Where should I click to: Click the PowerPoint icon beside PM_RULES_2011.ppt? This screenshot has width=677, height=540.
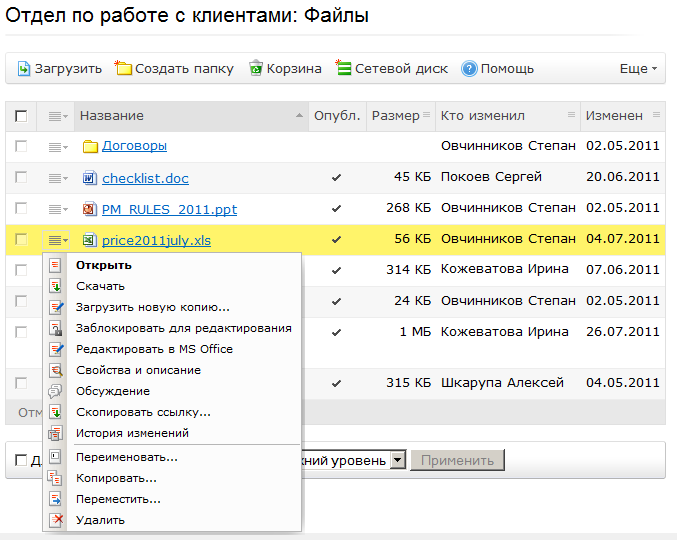pos(89,209)
